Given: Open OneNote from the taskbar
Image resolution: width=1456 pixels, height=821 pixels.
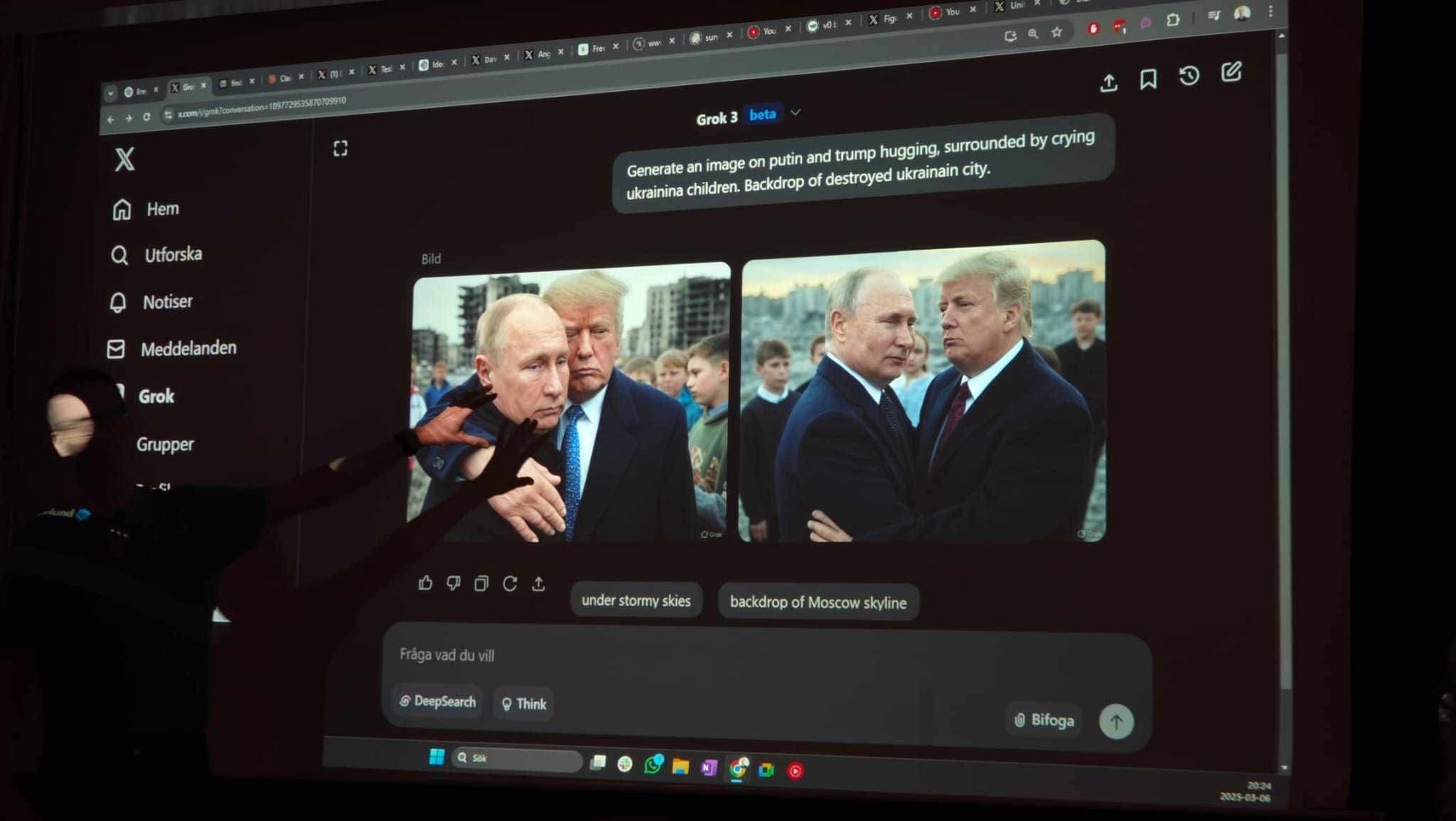Looking at the screenshot, I should click(x=709, y=767).
